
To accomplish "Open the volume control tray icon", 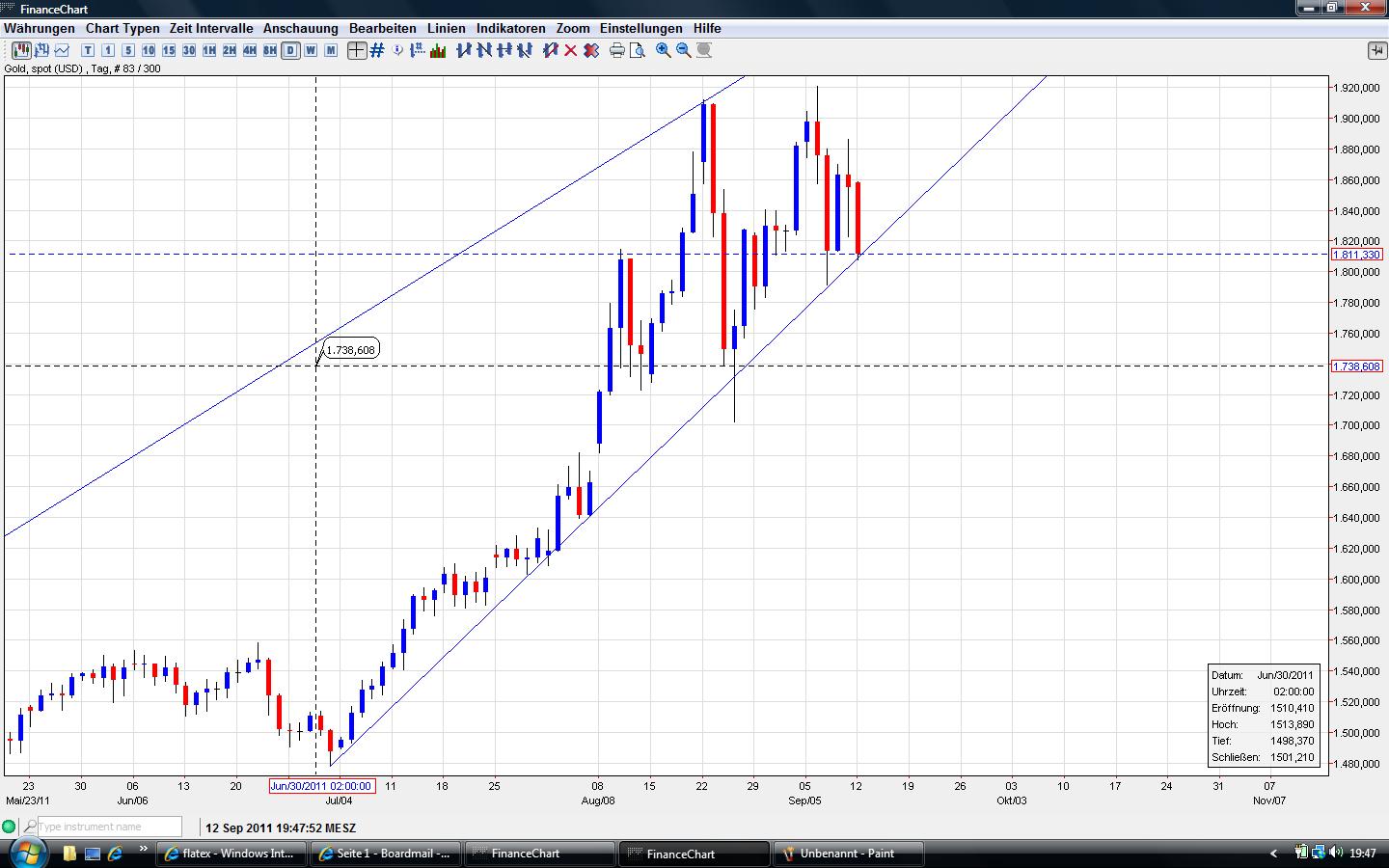I will pos(1336,853).
